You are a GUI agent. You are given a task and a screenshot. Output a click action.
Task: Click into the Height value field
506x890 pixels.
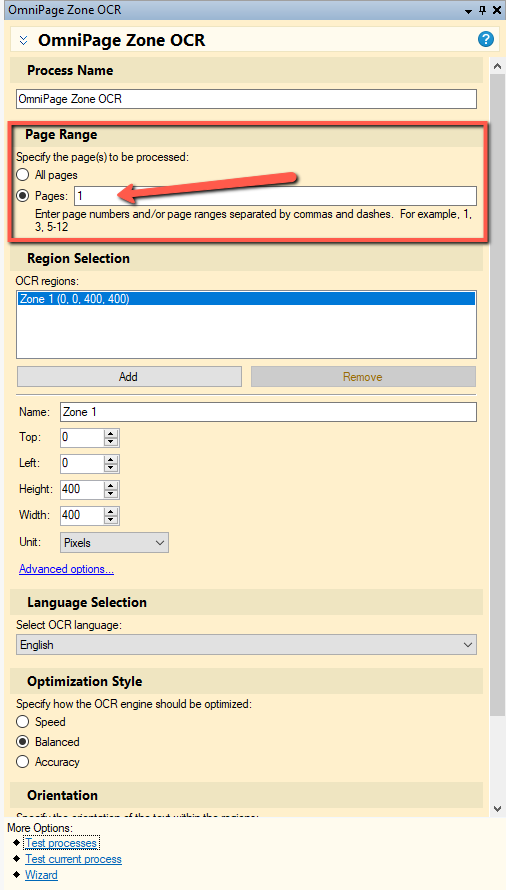pos(82,489)
